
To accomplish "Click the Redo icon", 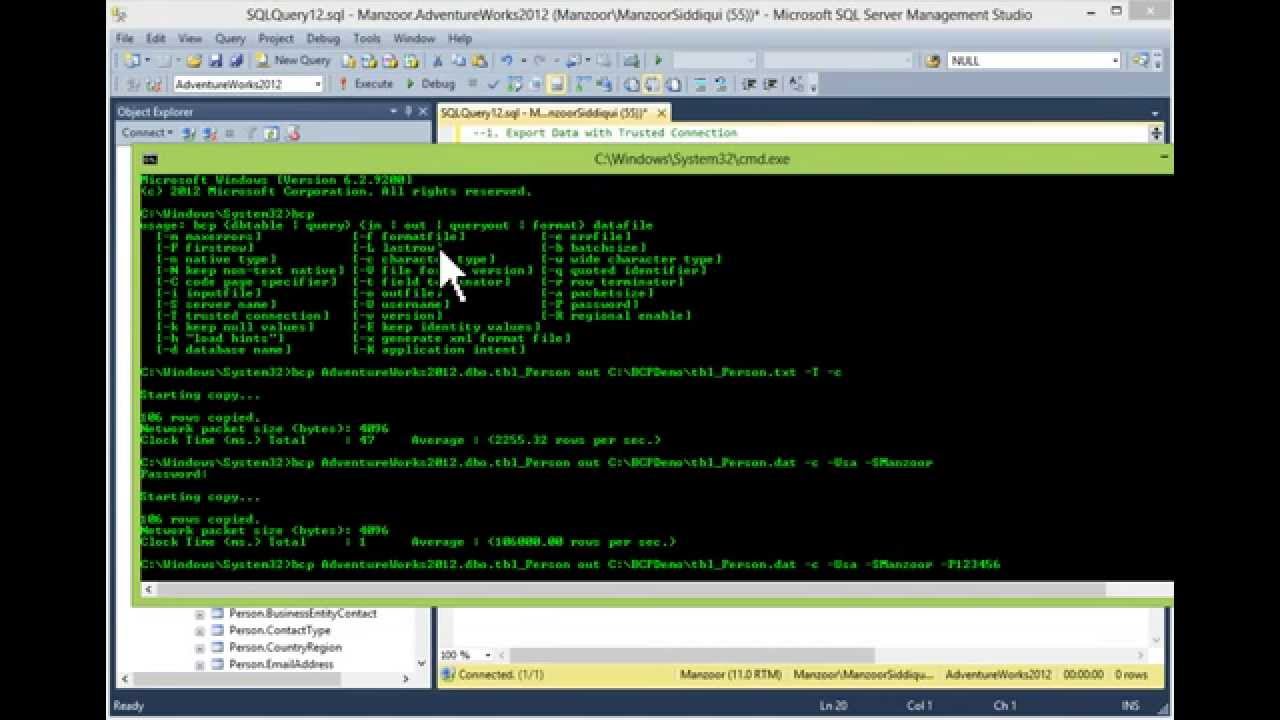I will pyautogui.click(x=541, y=60).
